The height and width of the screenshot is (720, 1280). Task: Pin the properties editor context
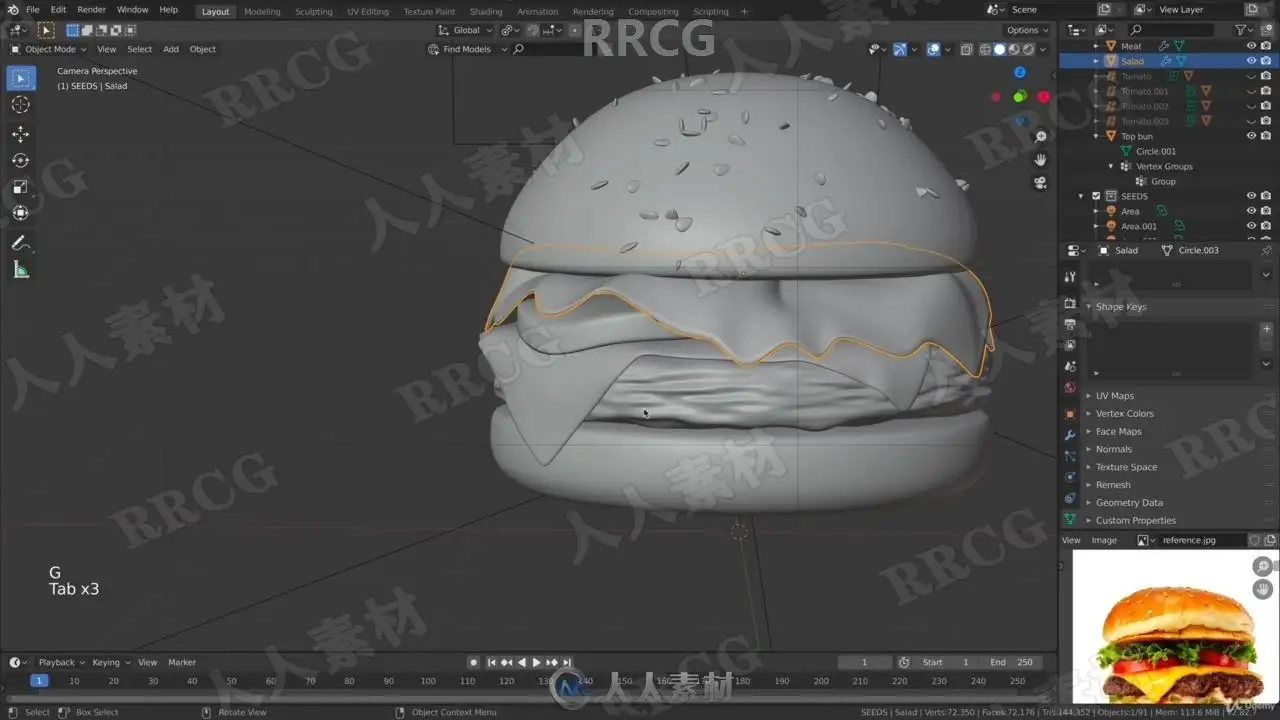(x=1266, y=250)
